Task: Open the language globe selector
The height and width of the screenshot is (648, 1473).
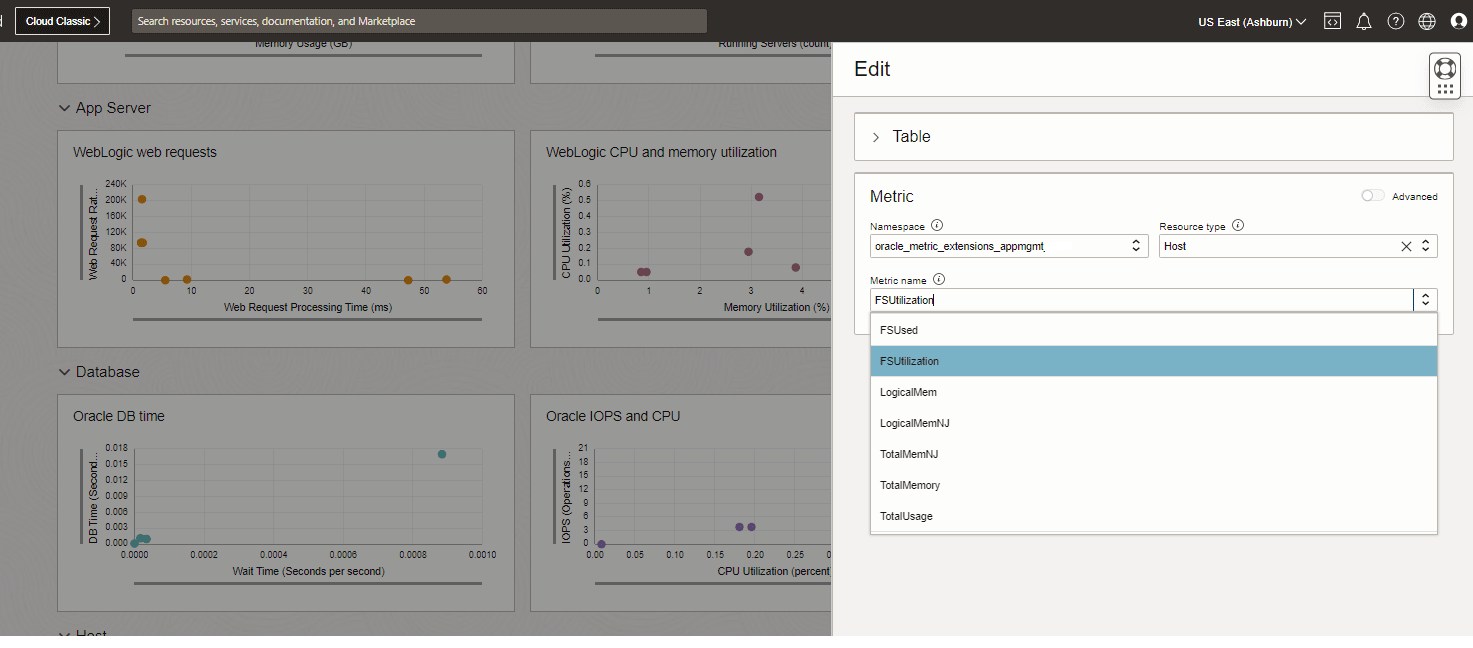Action: coord(1426,20)
